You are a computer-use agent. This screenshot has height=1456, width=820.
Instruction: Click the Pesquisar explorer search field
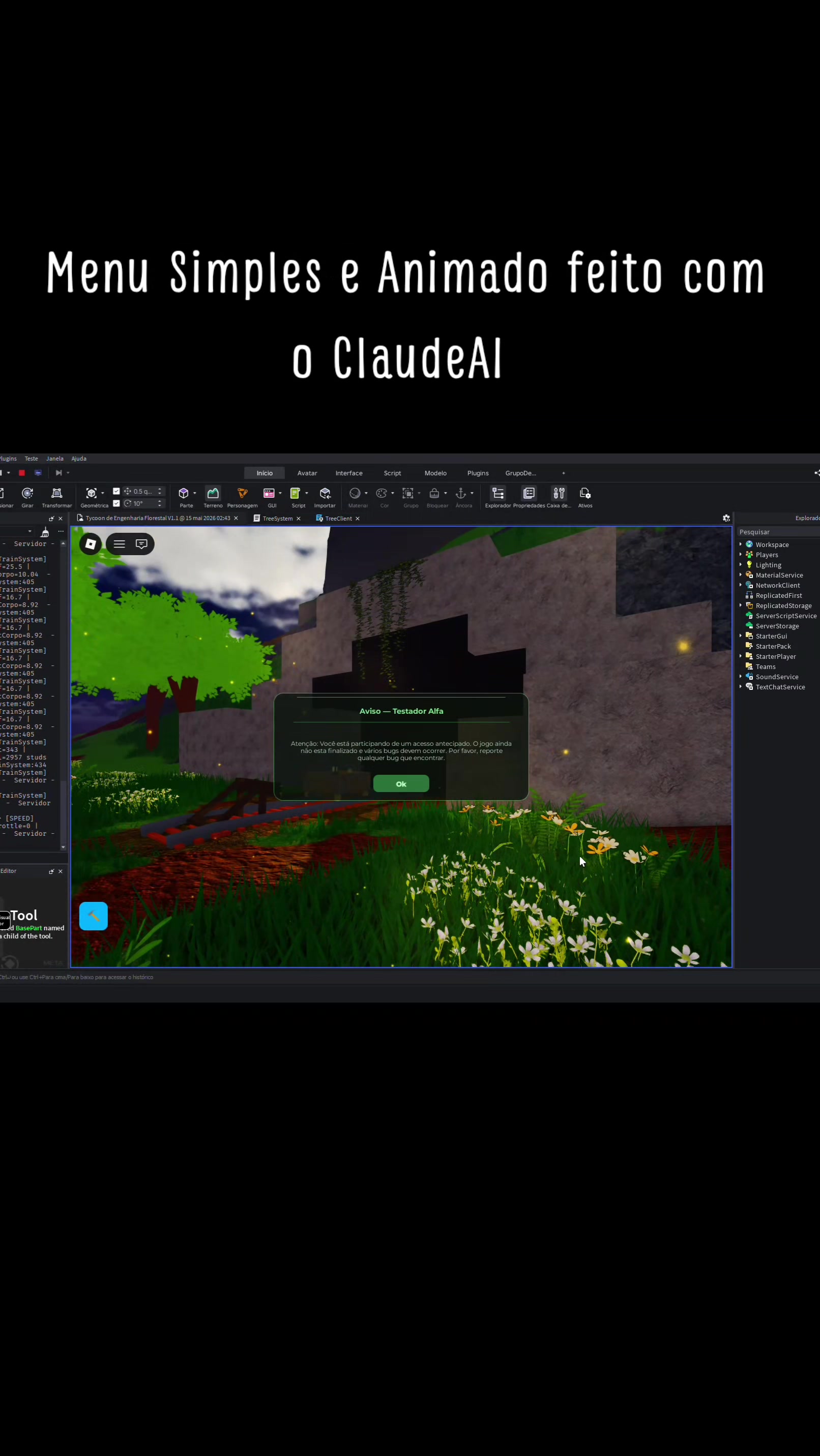pyautogui.click(x=778, y=532)
